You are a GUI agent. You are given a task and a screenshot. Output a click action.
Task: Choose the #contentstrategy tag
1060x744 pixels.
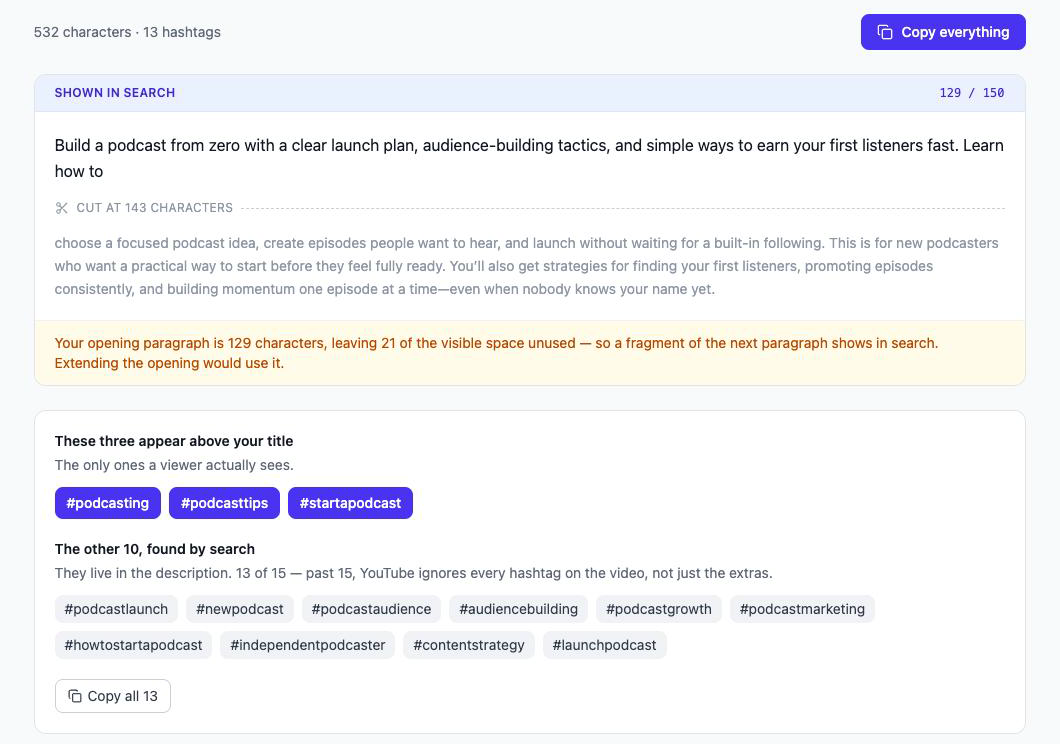coord(469,645)
